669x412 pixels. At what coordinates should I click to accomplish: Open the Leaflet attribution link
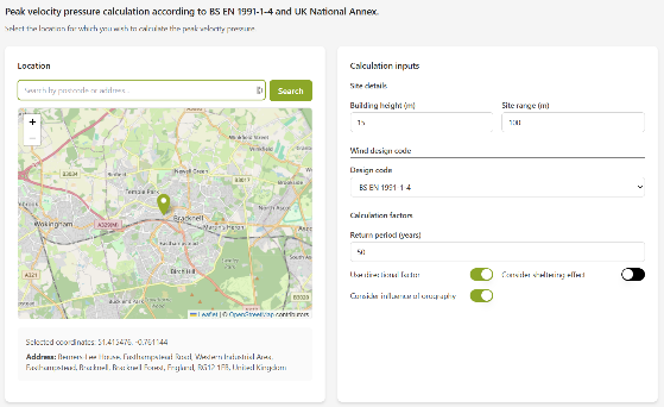tap(209, 314)
